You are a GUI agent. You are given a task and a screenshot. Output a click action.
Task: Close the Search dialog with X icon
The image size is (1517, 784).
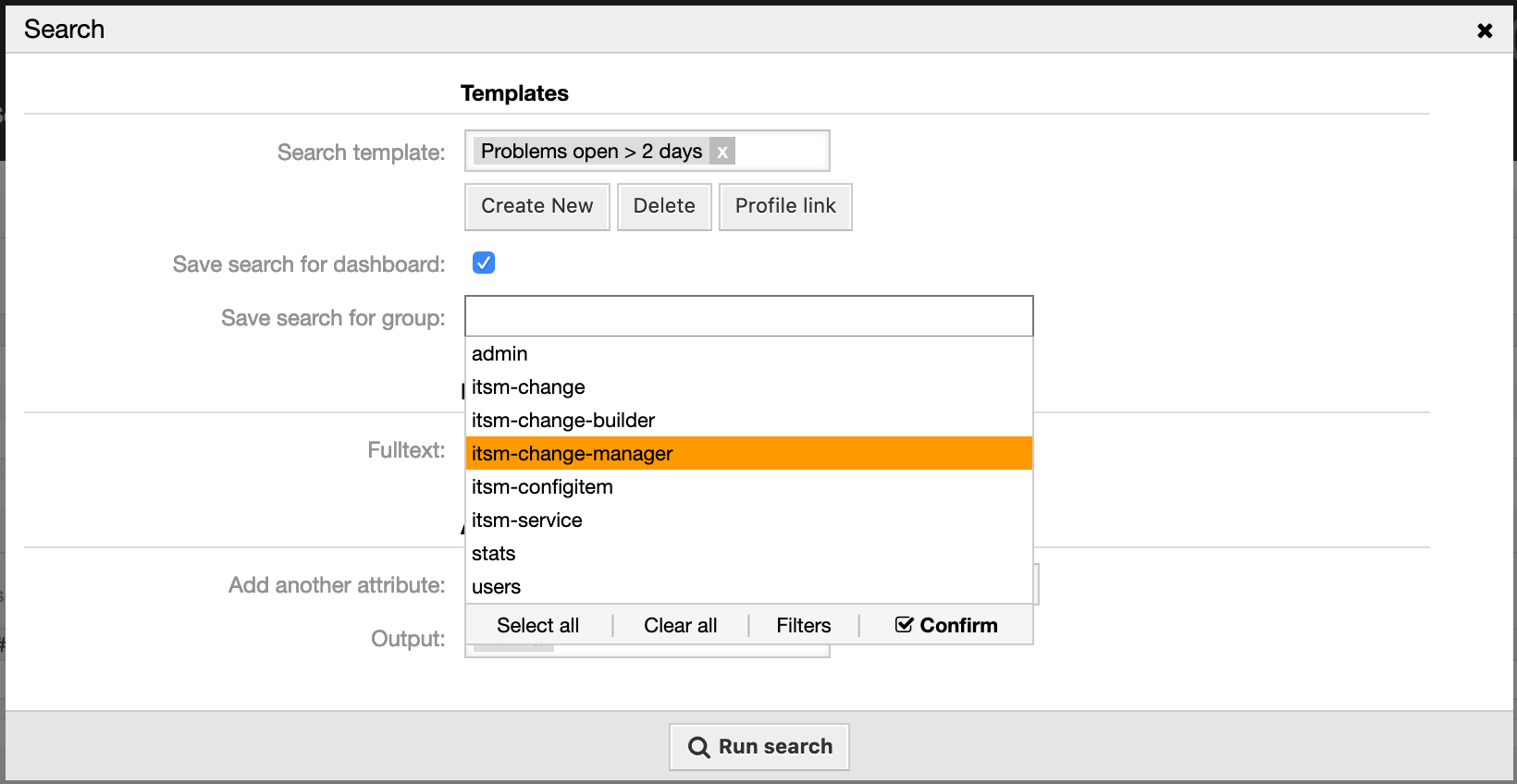(x=1485, y=31)
